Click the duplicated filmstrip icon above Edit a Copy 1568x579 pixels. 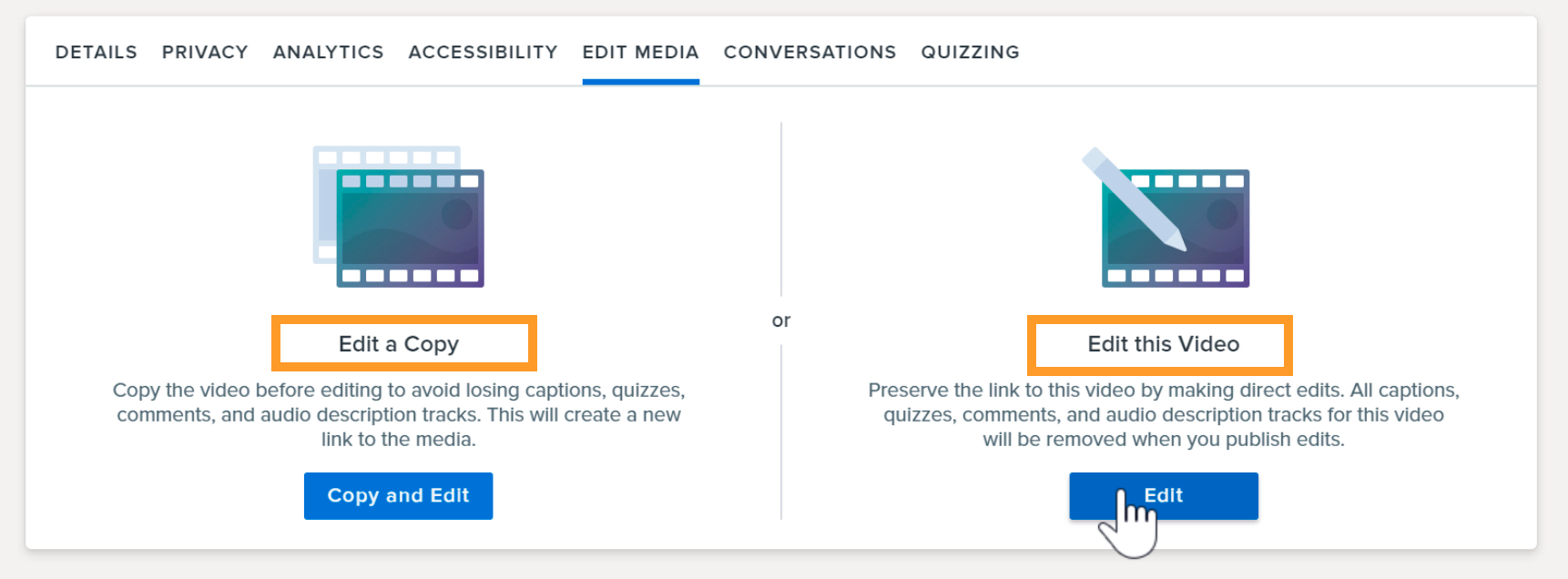click(x=399, y=217)
